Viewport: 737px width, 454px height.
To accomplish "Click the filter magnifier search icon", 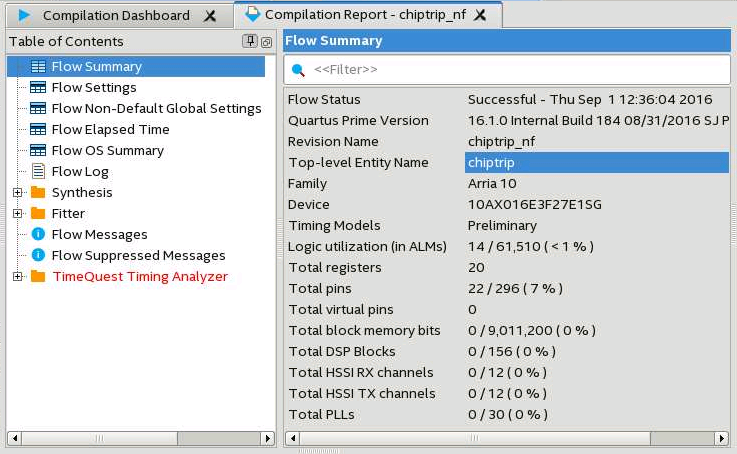I will [298, 70].
